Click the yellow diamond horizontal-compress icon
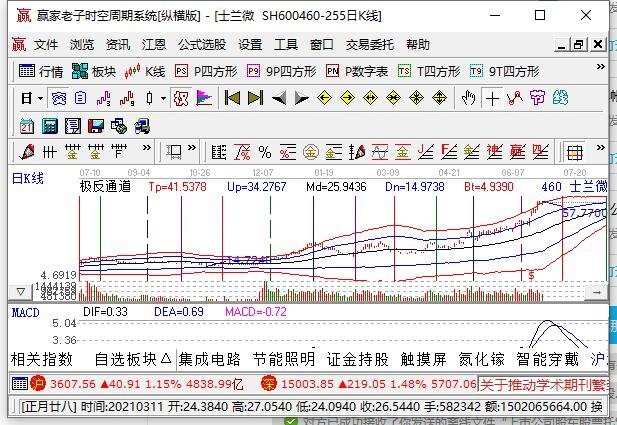This screenshot has width=617, height=425. pyautogui.click(x=393, y=98)
